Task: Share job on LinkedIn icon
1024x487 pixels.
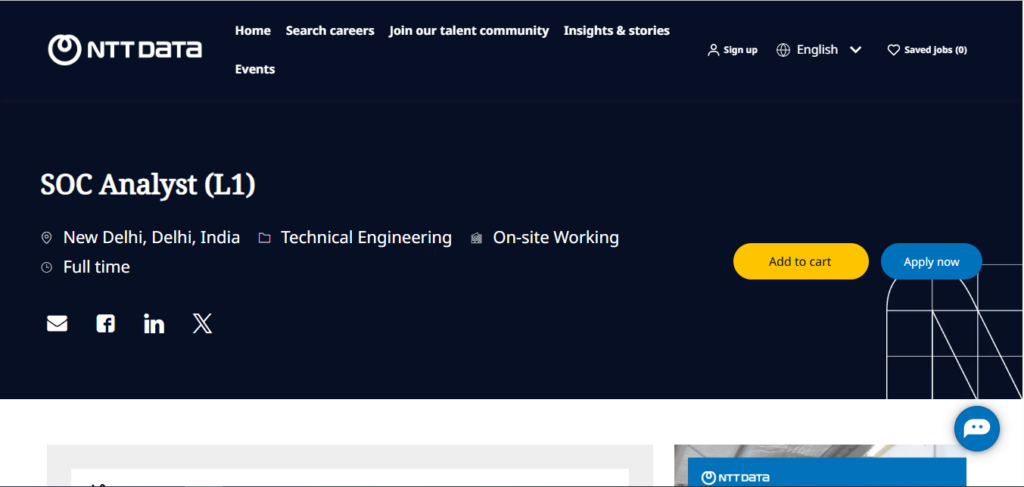Action: click(154, 323)
